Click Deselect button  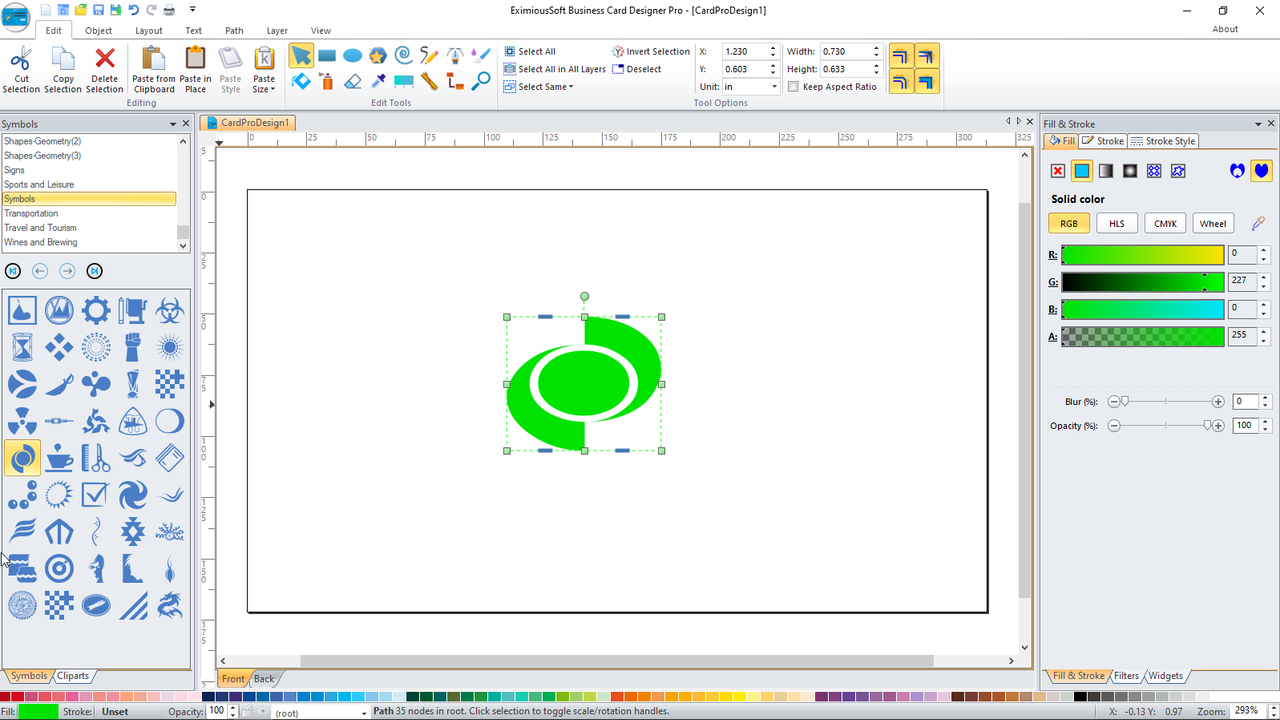pos(637,69)
